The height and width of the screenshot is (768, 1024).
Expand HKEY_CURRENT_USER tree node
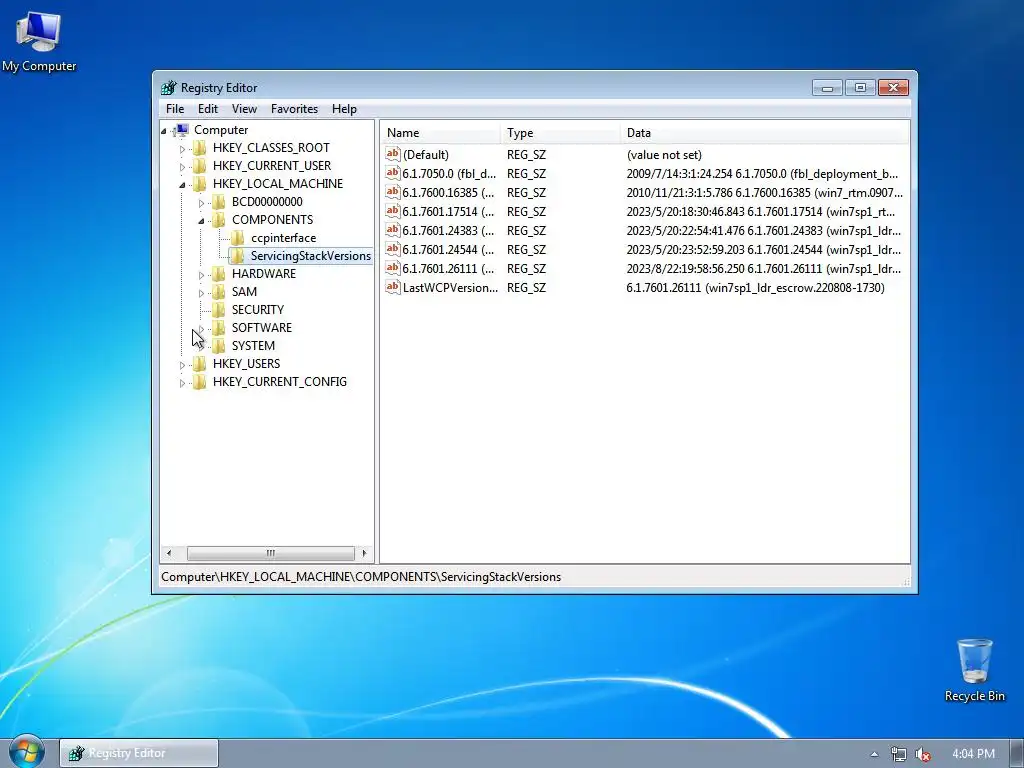point(182,167)
